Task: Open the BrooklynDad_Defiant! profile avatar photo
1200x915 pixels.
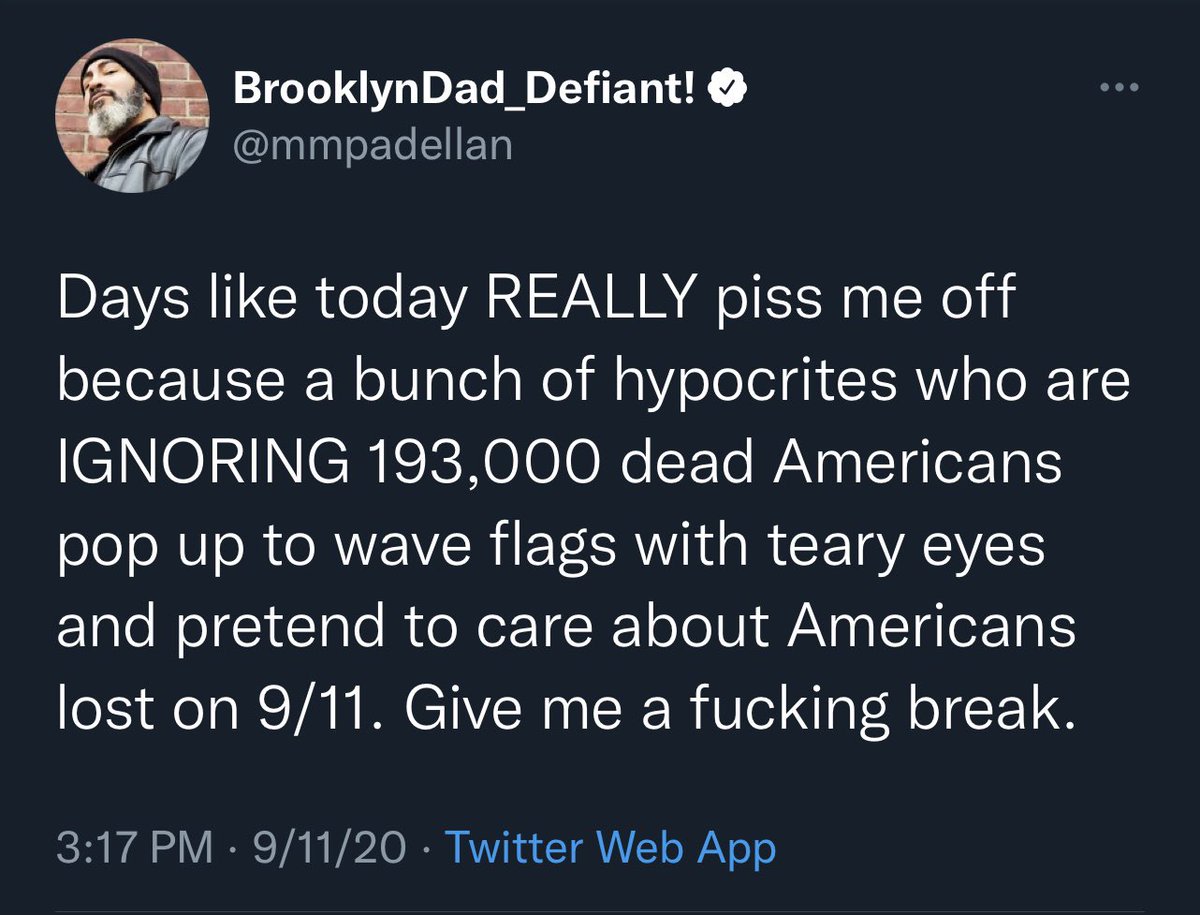Action: (x=133, y=117)
